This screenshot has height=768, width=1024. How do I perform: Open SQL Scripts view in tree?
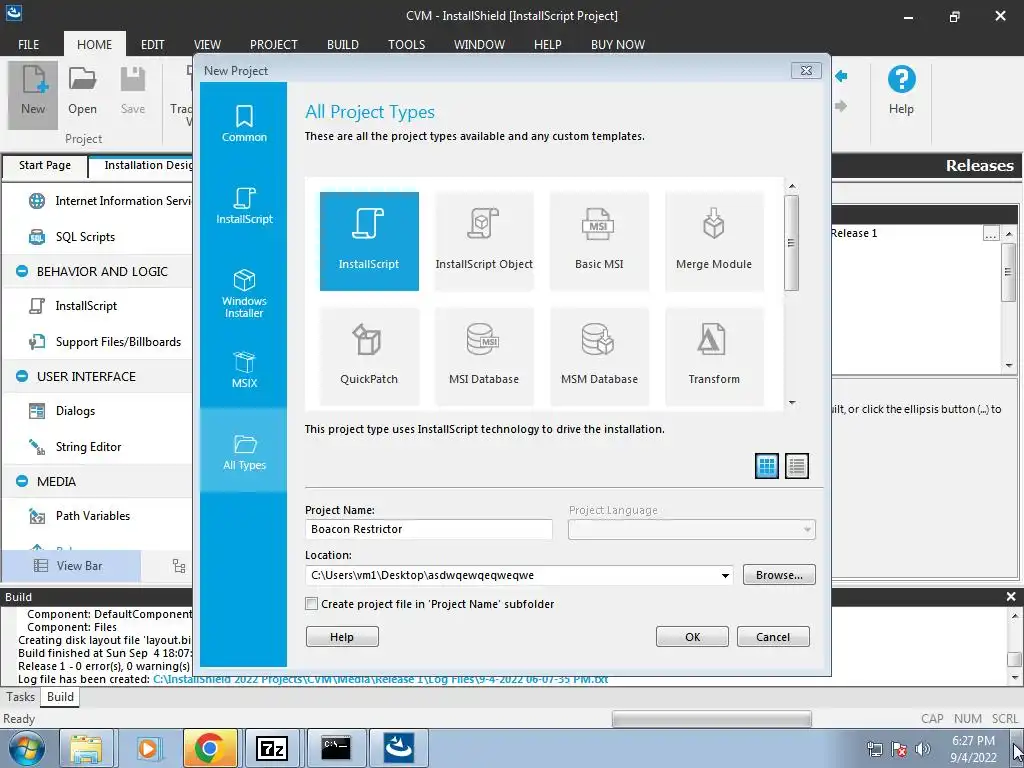(85, 237)
